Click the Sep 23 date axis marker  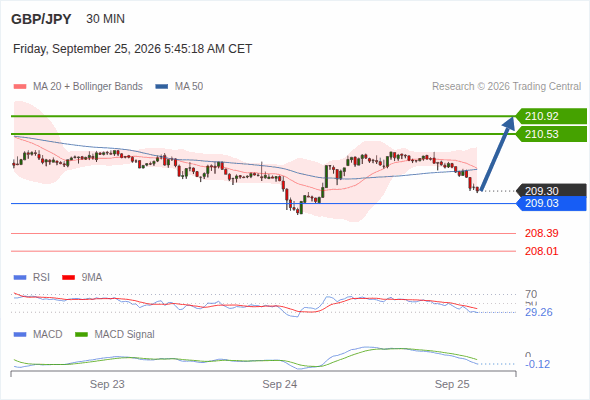[x=107, y=384]
